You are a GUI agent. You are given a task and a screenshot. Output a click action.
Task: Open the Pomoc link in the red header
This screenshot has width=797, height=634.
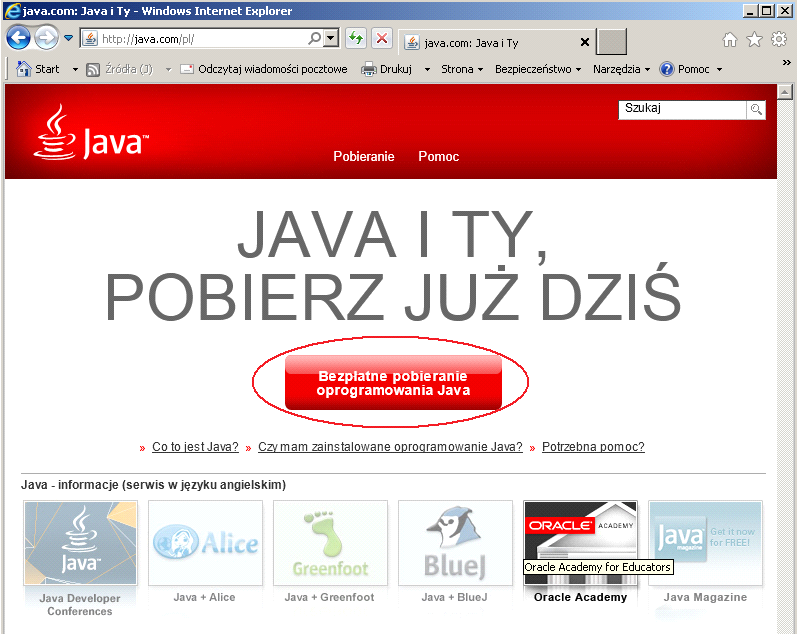tap(439, 156)
